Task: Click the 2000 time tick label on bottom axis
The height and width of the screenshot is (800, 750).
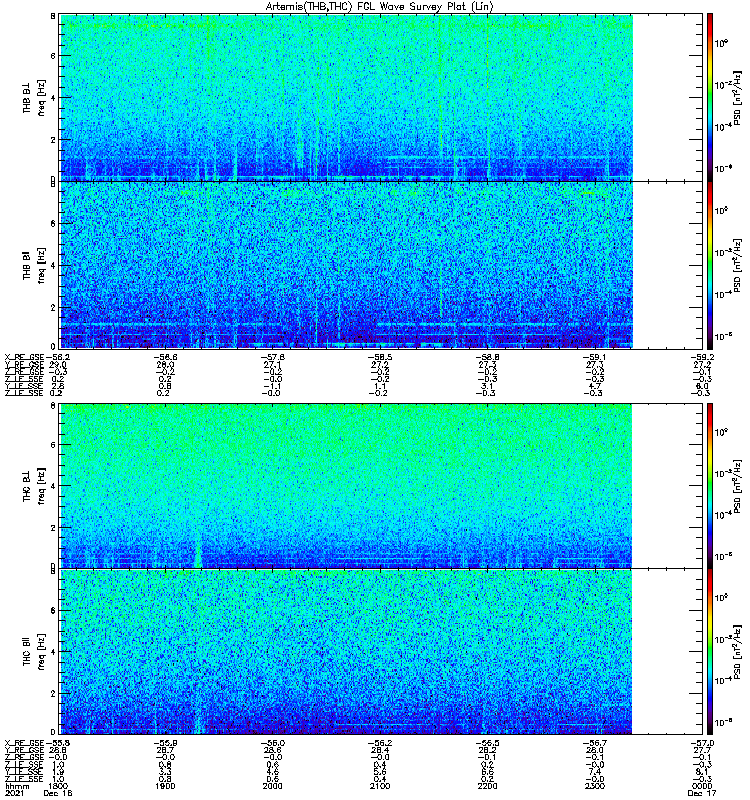Action: 272,786
